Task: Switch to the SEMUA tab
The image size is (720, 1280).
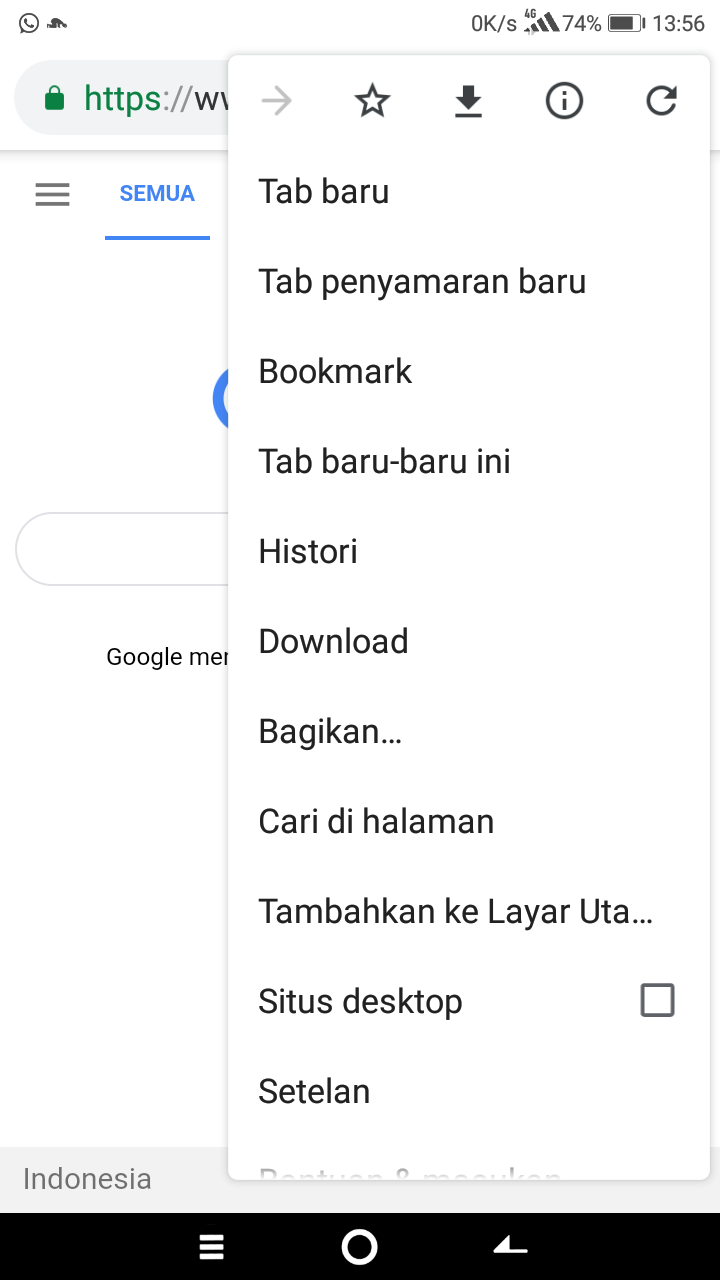Action: tap(157, 194)
